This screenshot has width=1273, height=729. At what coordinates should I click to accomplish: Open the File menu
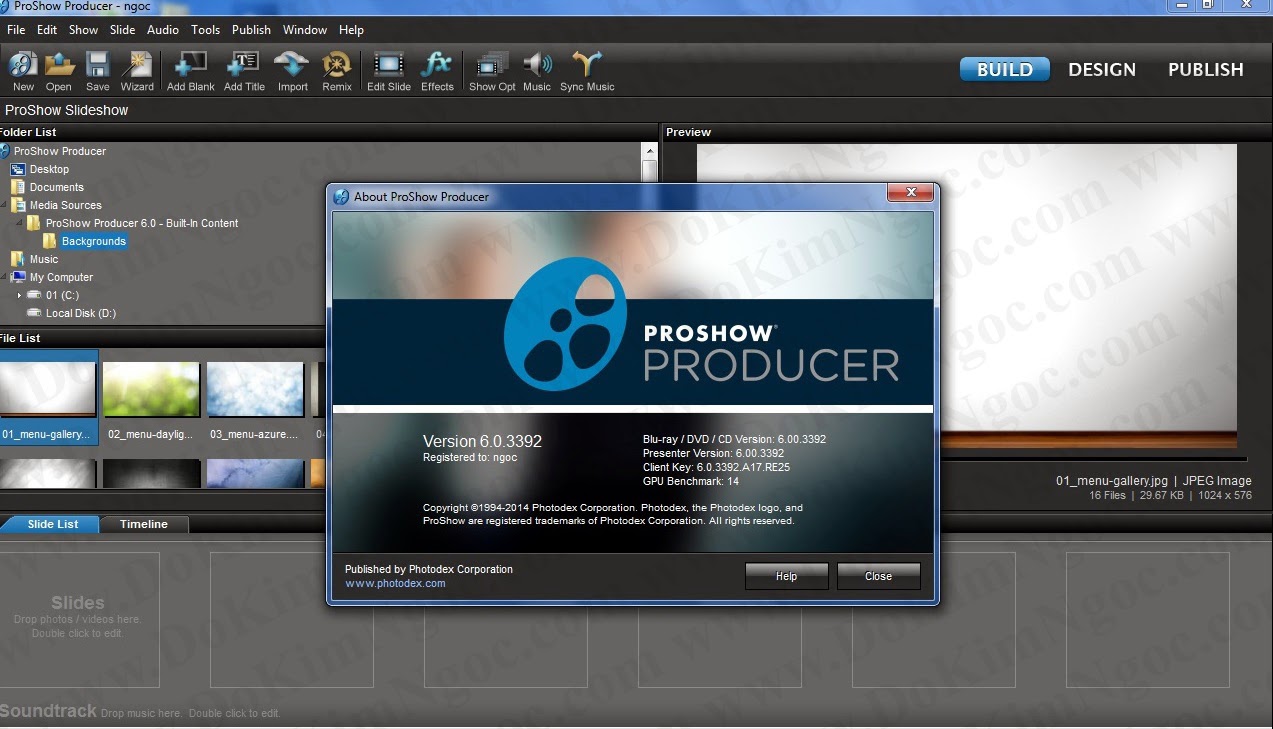tap(16, 30)
